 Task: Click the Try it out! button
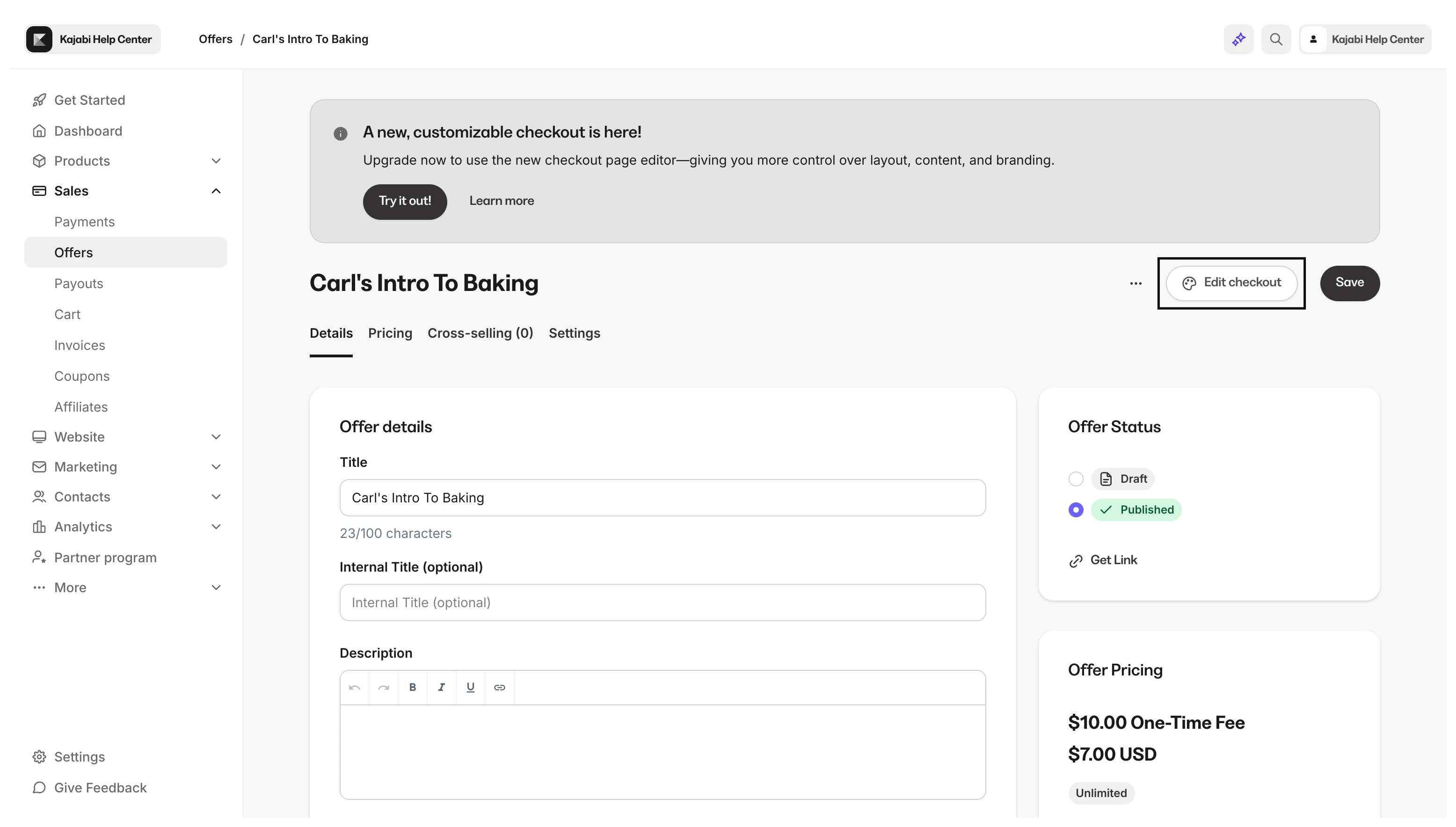pyautogui.click(x=405, y=201)
